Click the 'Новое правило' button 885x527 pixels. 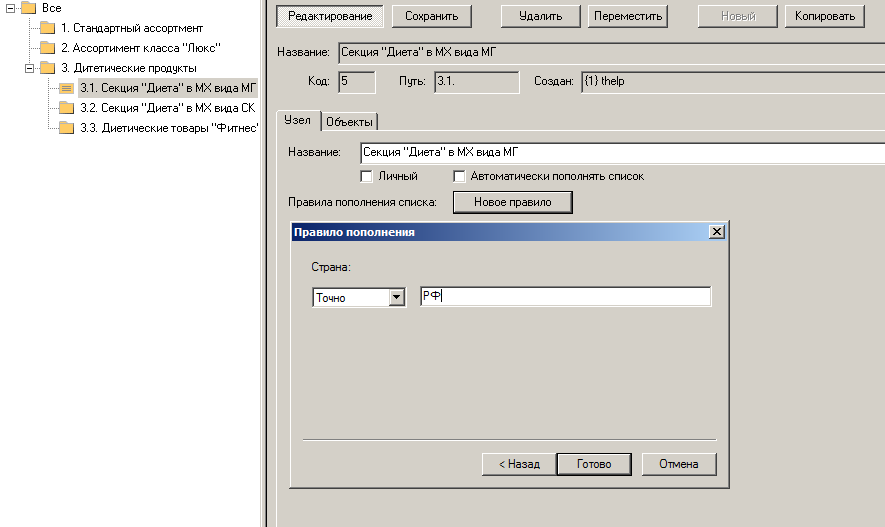[x=512, y=202]
